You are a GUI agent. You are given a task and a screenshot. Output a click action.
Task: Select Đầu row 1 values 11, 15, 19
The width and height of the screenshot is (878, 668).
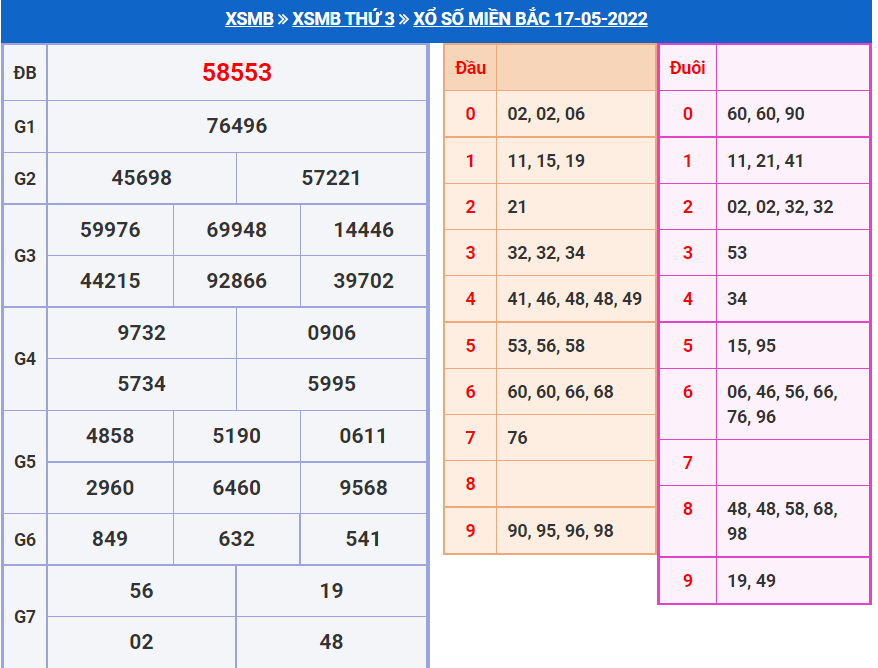[547, 161]
